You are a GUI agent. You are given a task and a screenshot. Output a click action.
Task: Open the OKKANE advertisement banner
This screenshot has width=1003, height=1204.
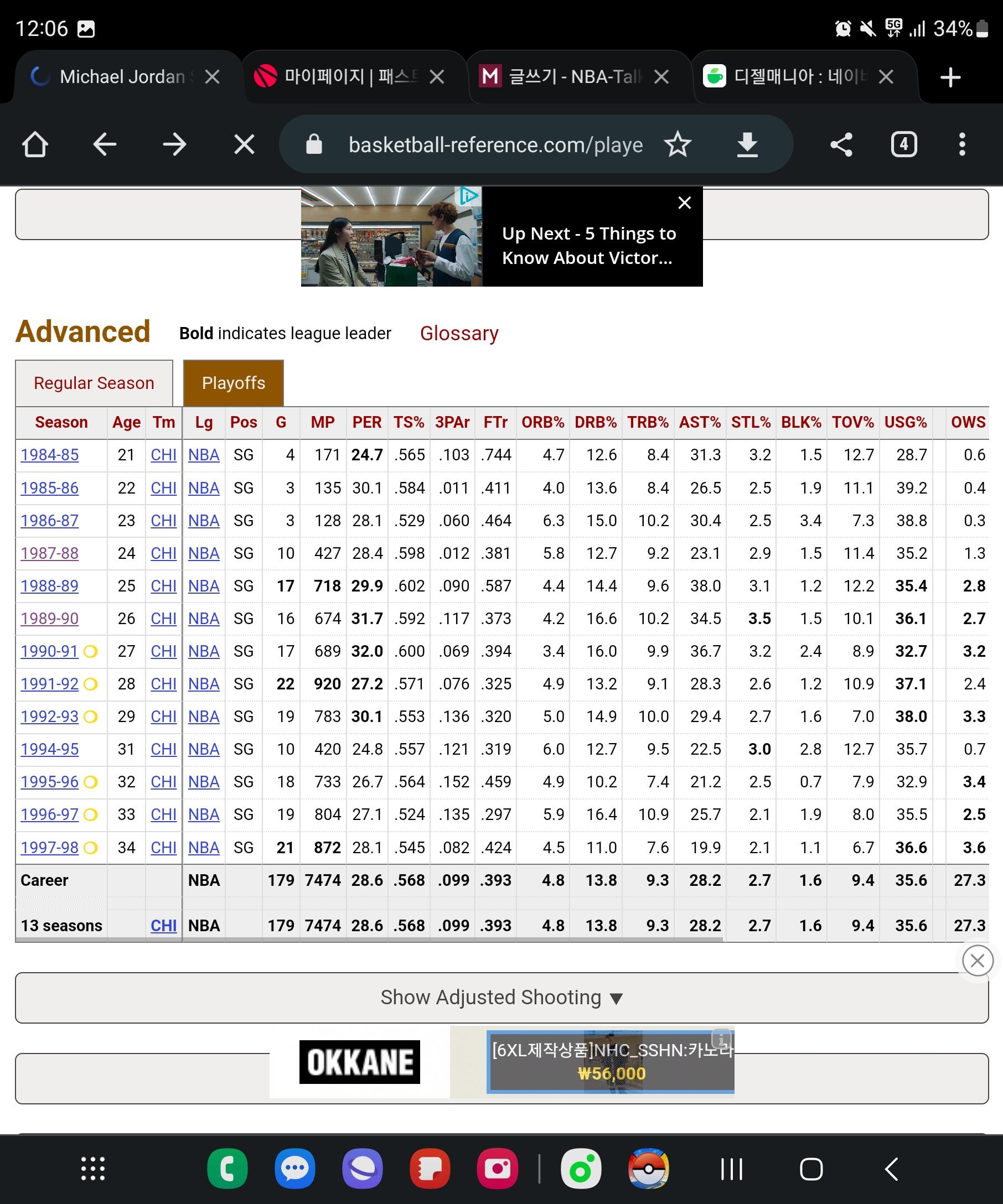tap(360, 1062)
